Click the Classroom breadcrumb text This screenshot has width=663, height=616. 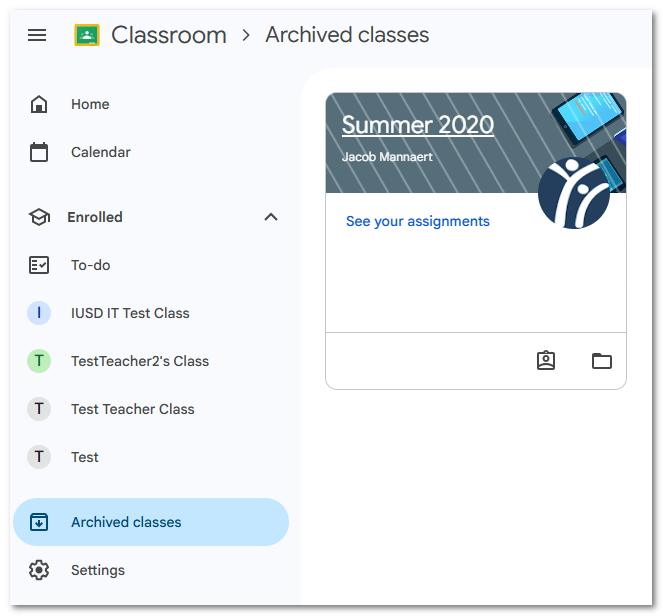click(x=169, y=35)
